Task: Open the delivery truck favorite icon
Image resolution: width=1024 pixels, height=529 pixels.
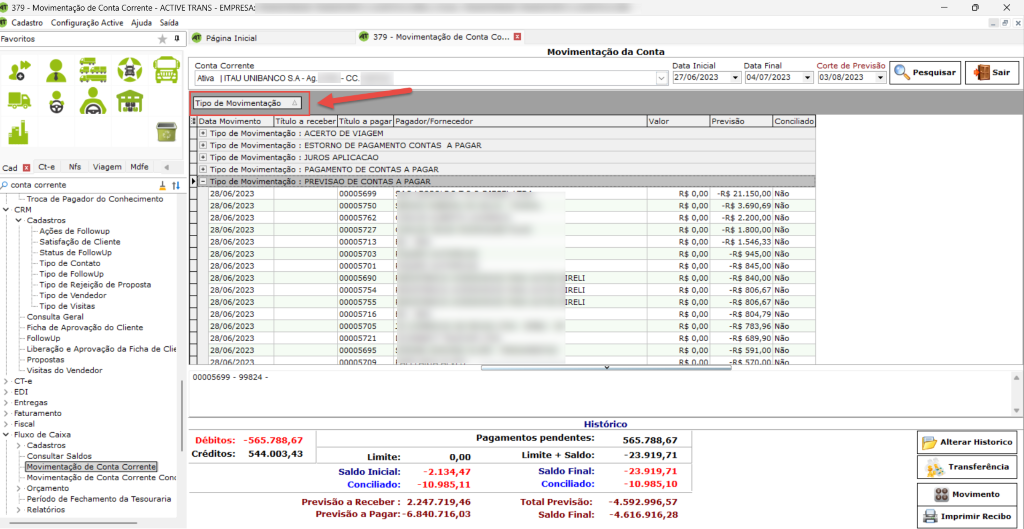Action: 20,101
